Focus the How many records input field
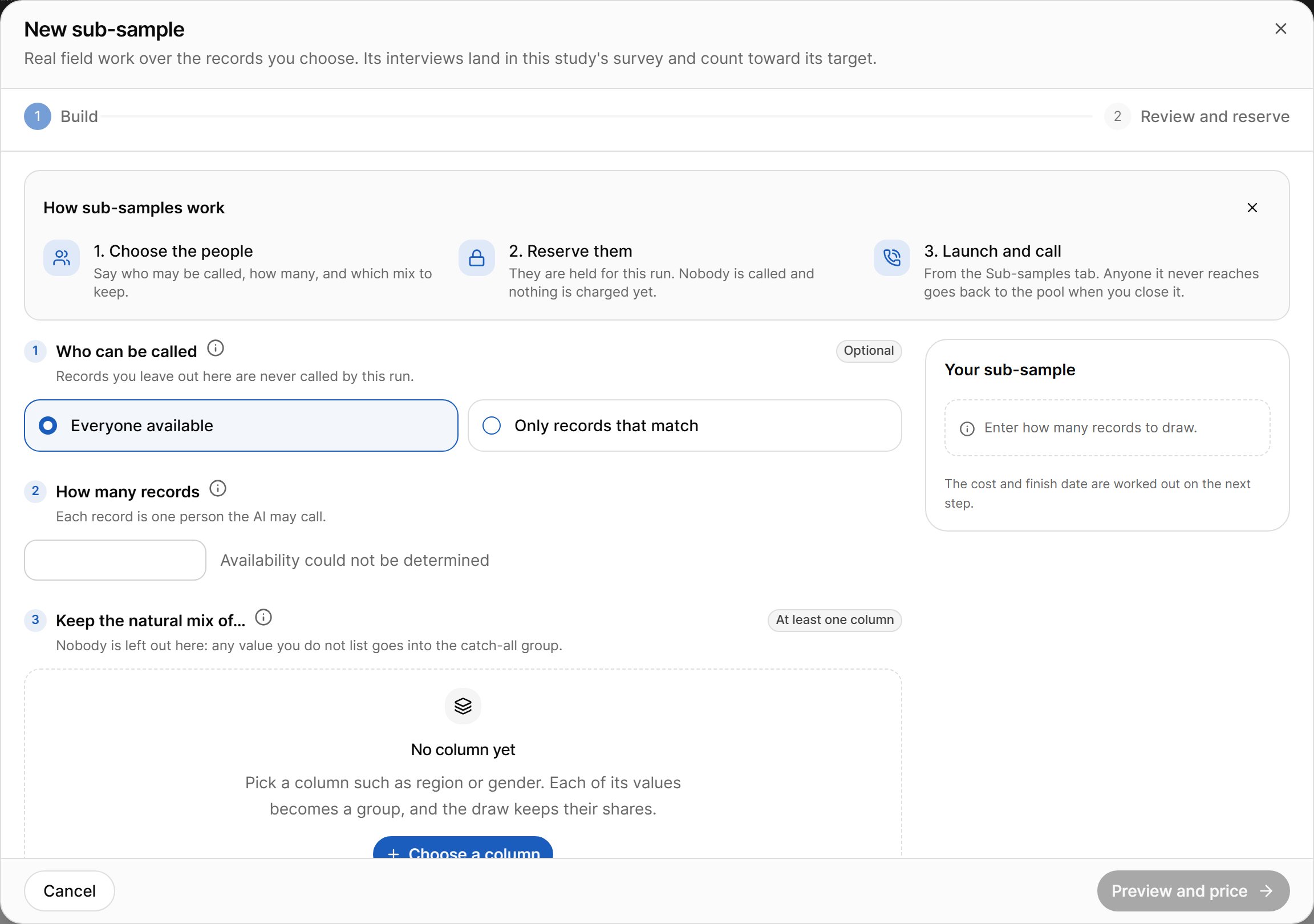1314x924 pixels. (x=115, y=560)
